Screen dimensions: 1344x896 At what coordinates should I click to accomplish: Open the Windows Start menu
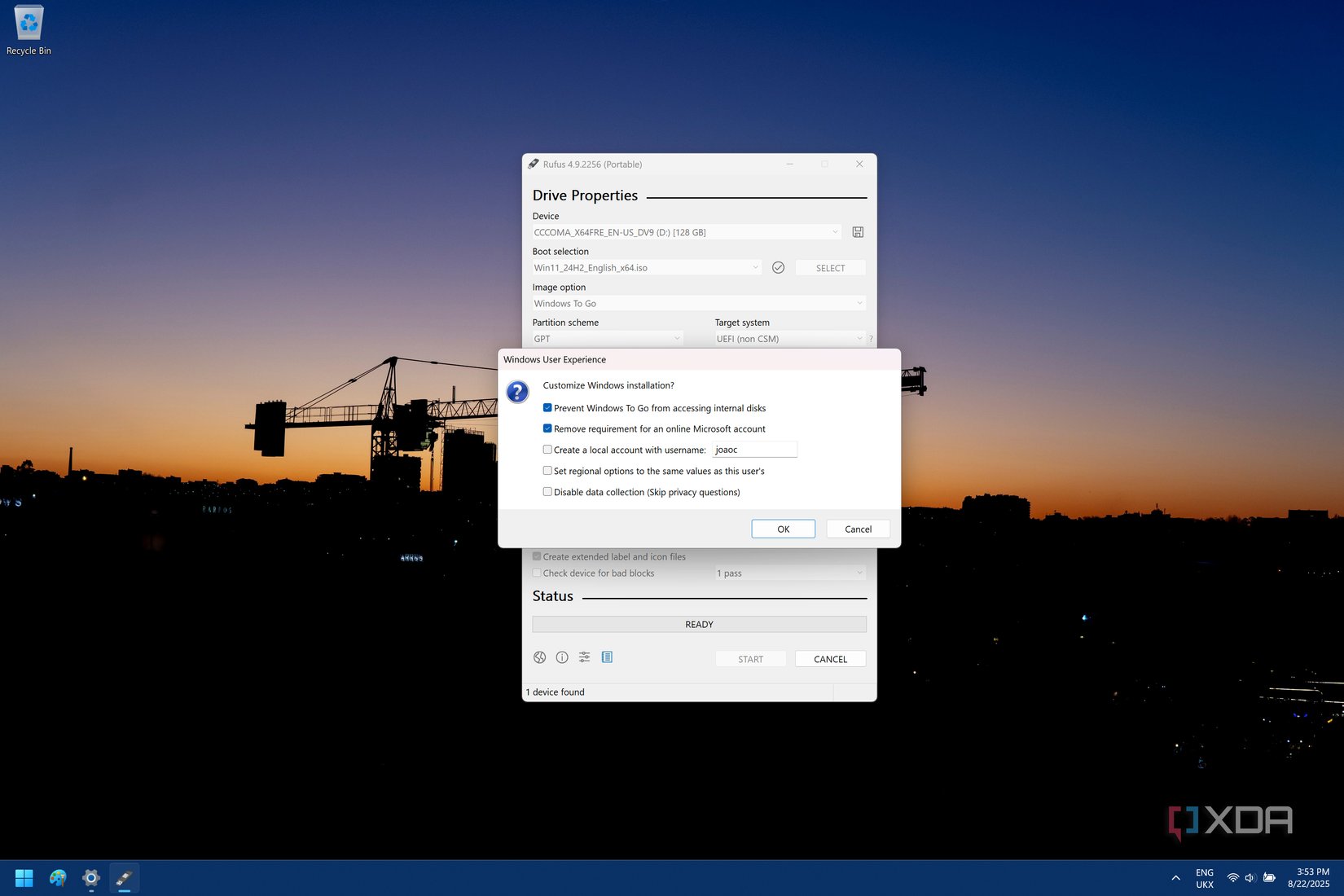[24, 878]
